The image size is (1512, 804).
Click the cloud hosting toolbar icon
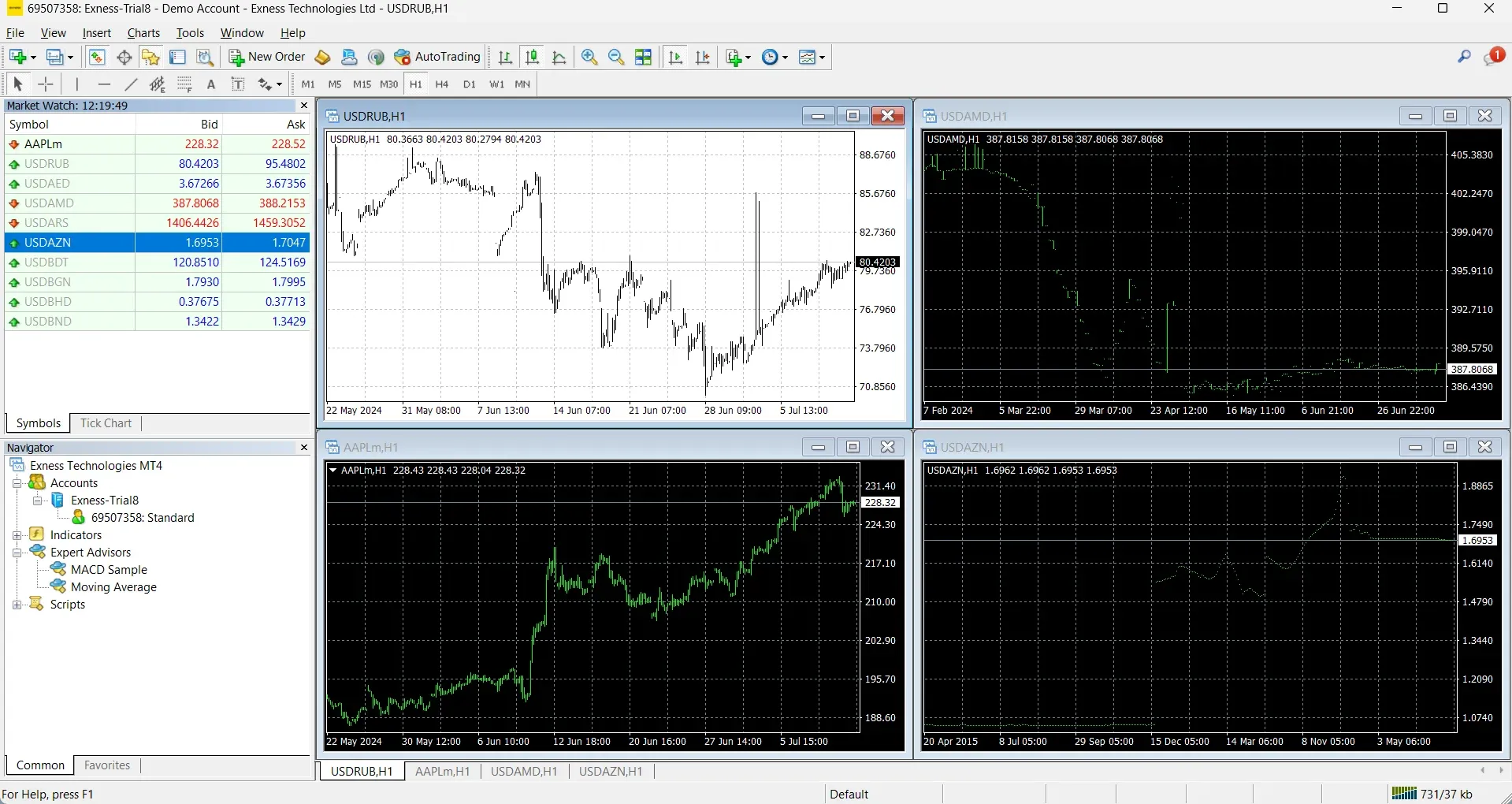tap(349, 57)
